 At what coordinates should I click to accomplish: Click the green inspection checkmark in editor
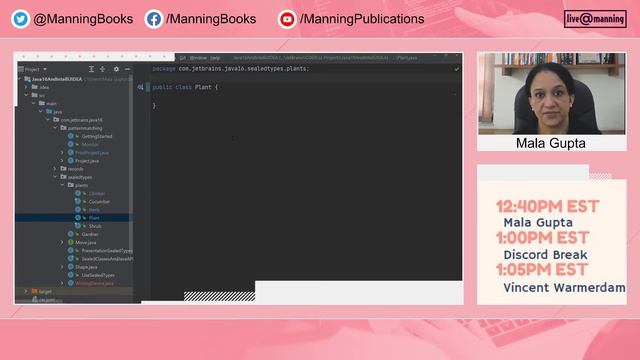click(x=457, y=69)
